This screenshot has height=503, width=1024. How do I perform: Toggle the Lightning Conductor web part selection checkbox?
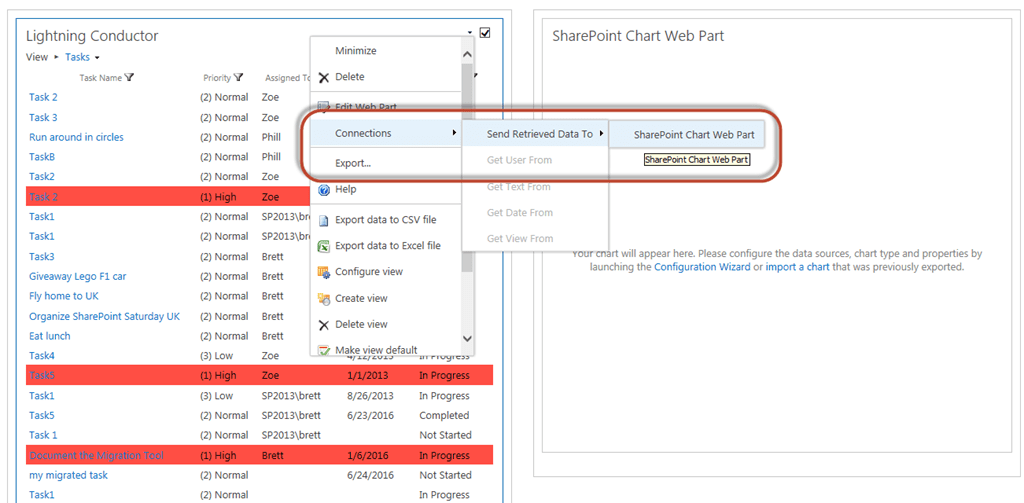[x=485, y=33]
